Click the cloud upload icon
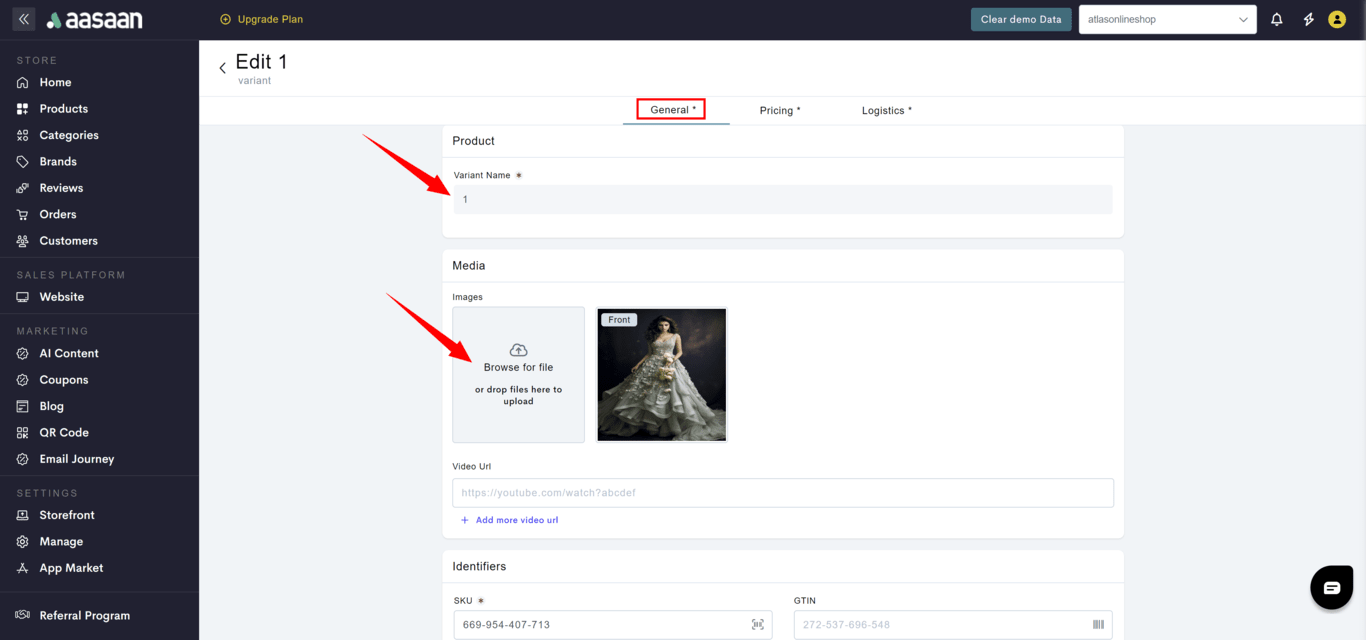This screenshot has width=1366, height=640. pyautogui.click(x=518, y=350)
